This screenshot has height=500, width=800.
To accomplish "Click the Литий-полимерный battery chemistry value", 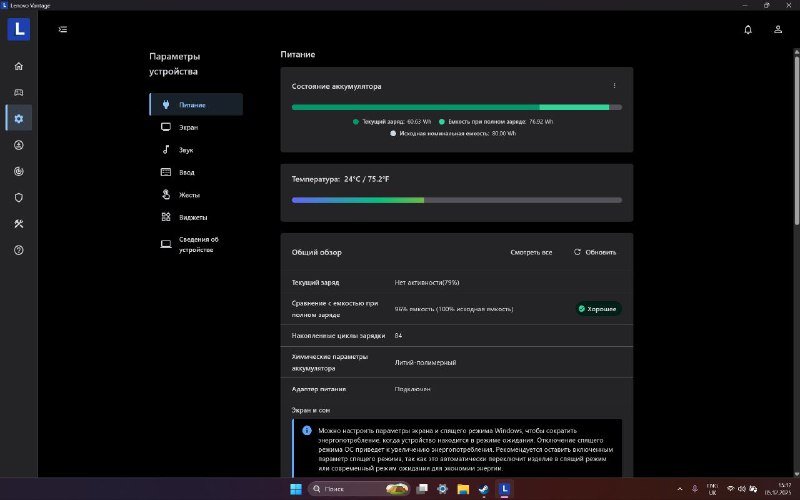I will [425, 362].
